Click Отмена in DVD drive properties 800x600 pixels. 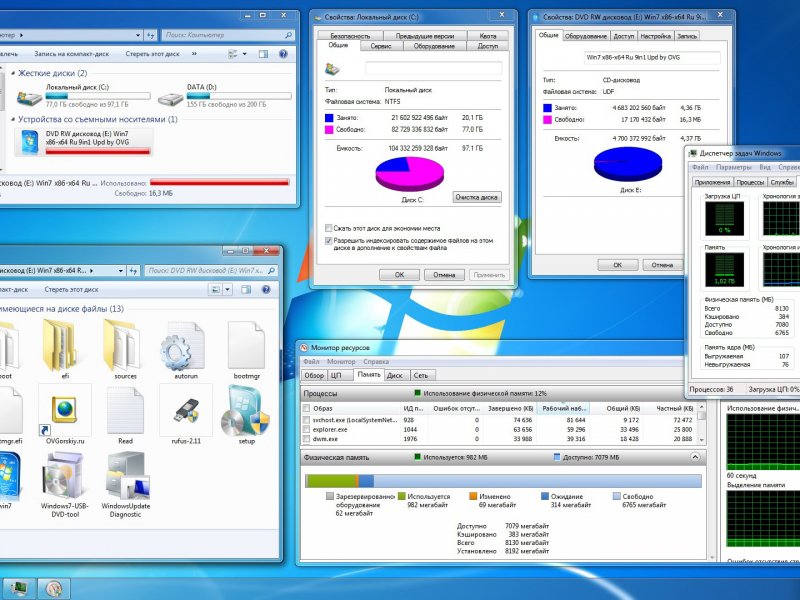pos(662,265)
